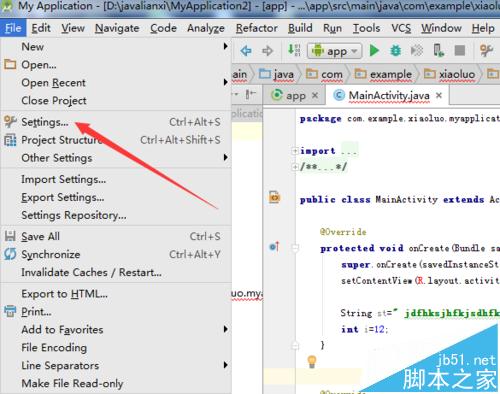Open the VCS menu

[401, 28]
